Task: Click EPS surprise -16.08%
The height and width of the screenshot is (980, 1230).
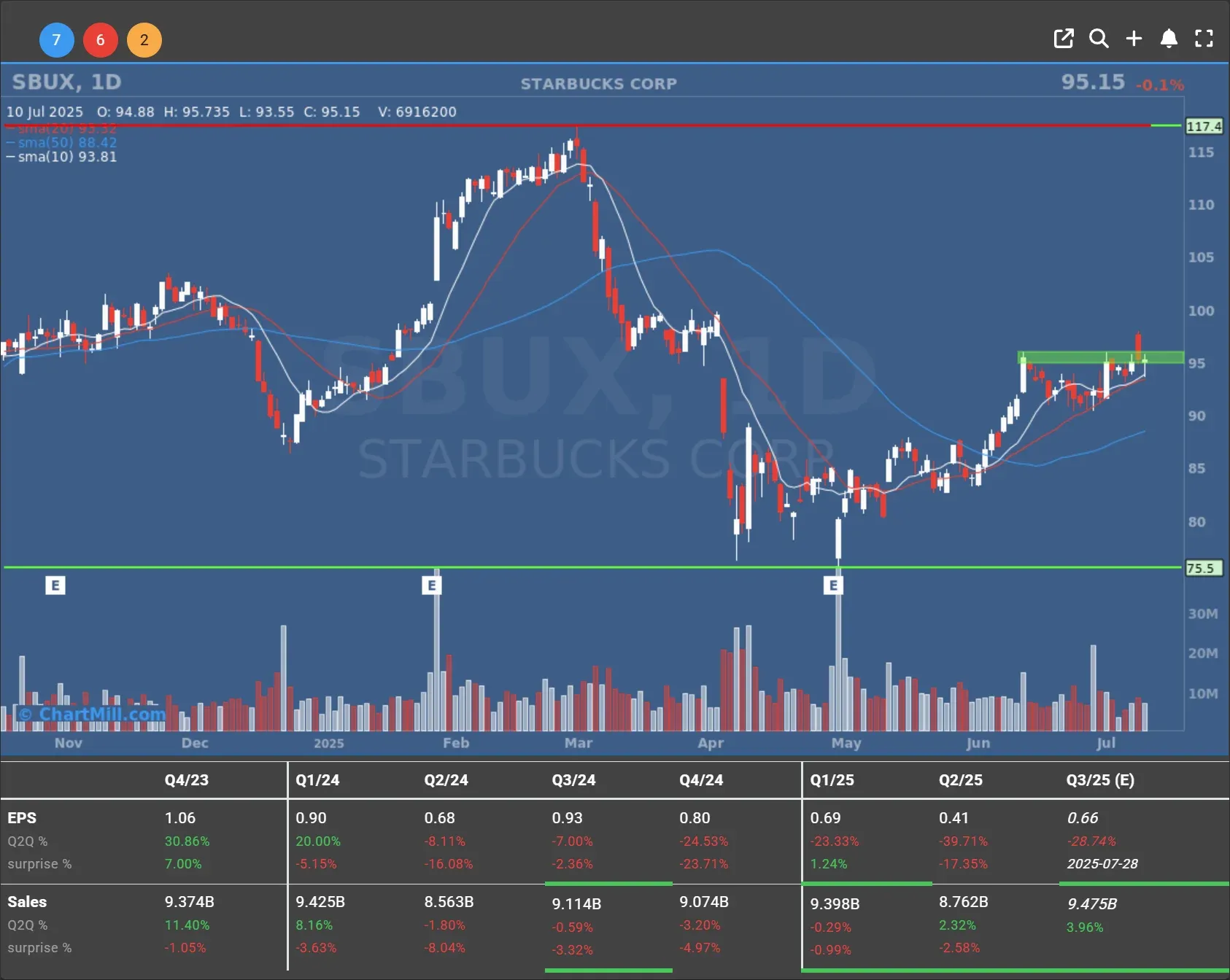Action: [x=449, y=863]
